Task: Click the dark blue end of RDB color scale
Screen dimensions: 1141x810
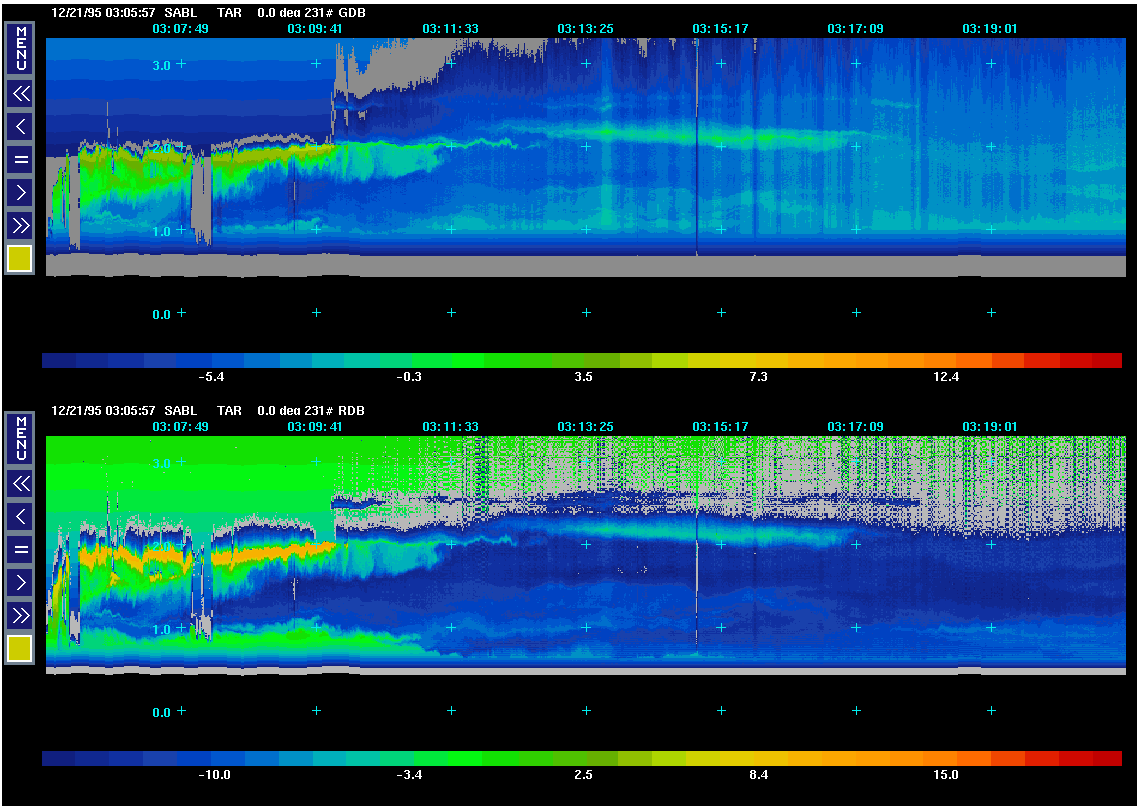Action: (60, 759)
